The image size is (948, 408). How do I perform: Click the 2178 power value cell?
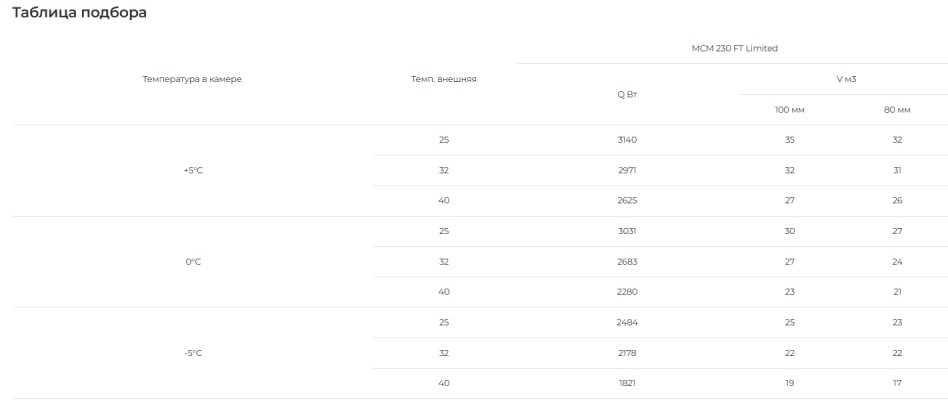(x=627, y=353)
